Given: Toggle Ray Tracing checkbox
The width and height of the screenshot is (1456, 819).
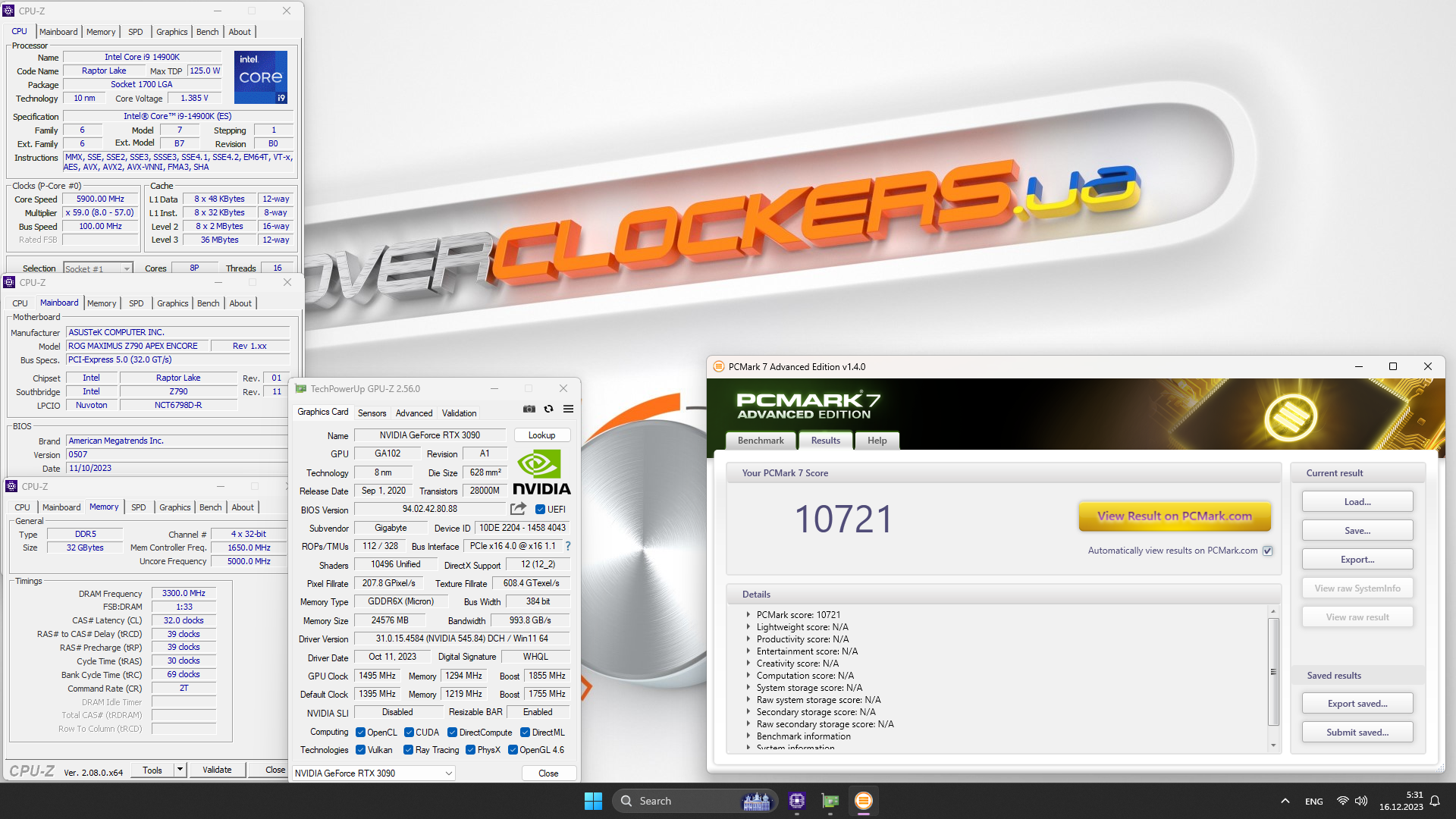Looking at the screenshot, I should click(408, 750).
